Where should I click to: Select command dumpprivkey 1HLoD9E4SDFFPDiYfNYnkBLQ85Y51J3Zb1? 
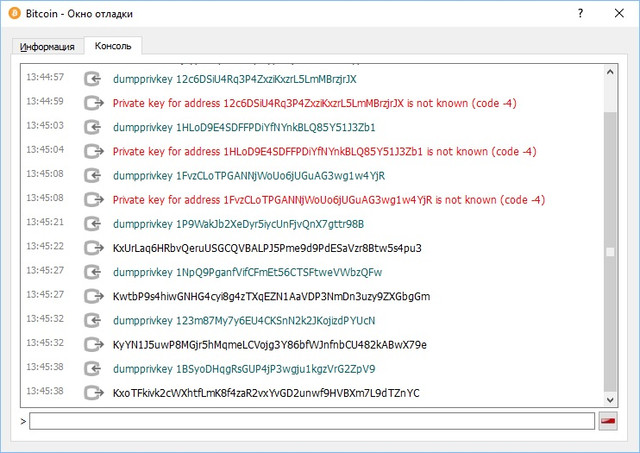click(244, 128)
